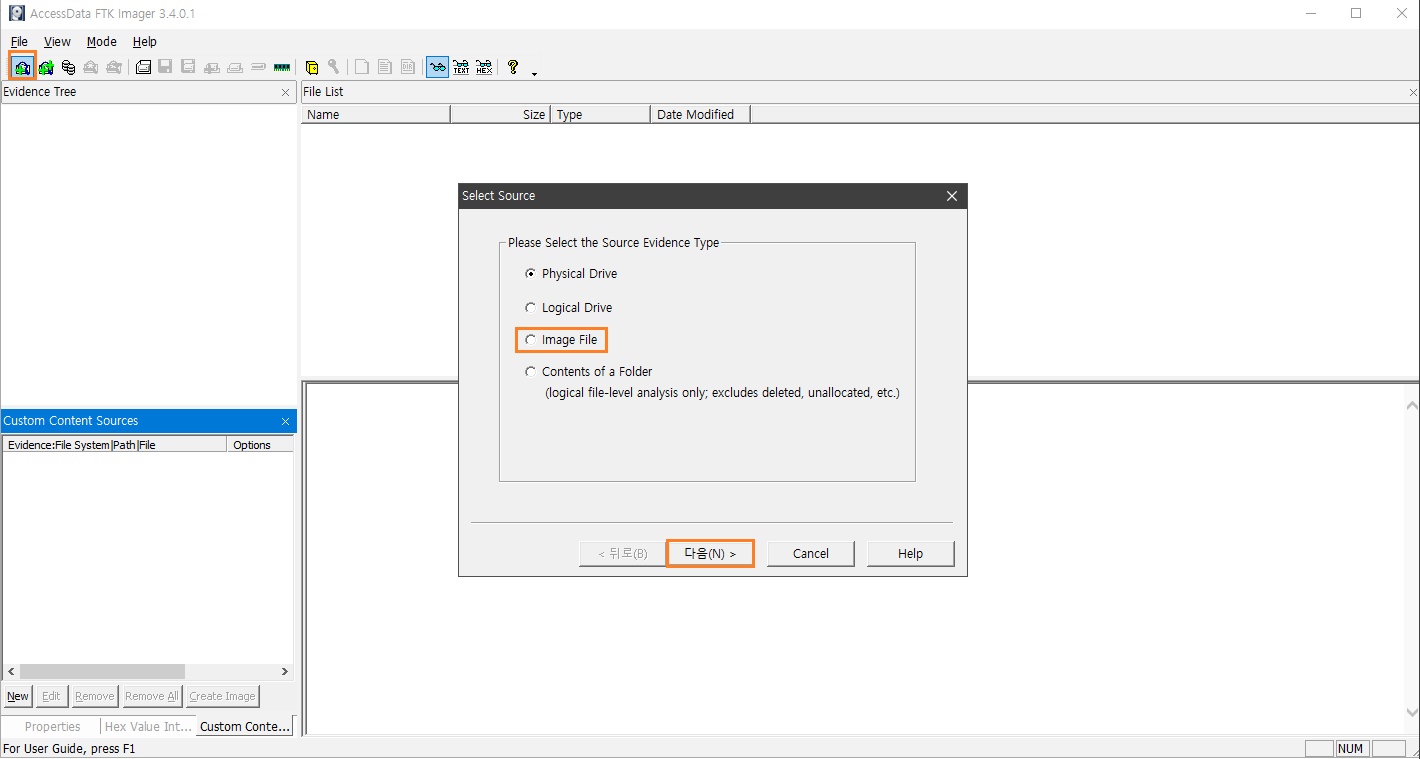Close the File List panel
The height and width of the screenshot is (759, 1420).
[1413, 92]
